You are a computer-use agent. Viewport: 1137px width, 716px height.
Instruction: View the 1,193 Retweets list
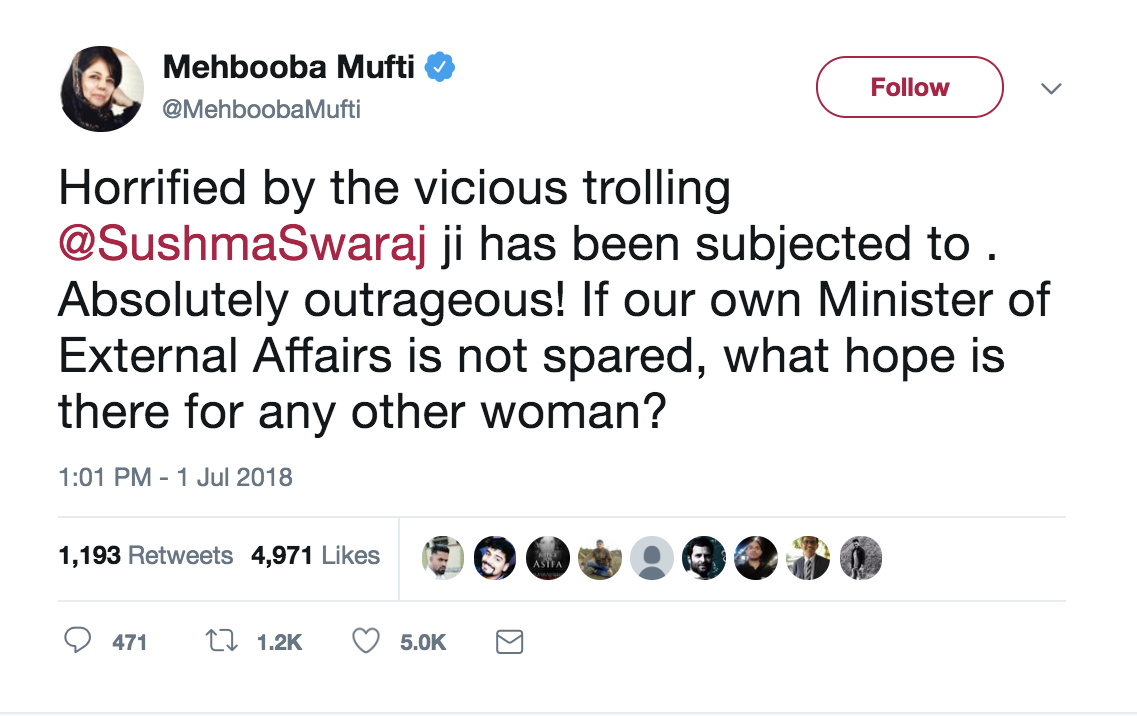point(146,555)
